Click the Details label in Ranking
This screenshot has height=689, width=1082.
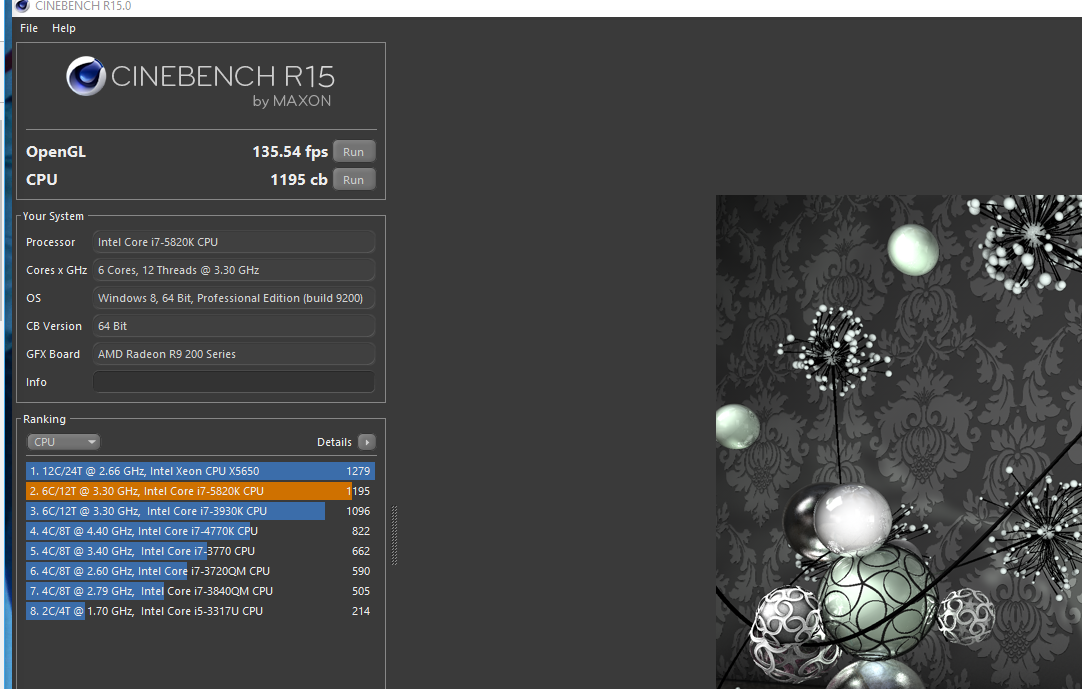[334, 442]
